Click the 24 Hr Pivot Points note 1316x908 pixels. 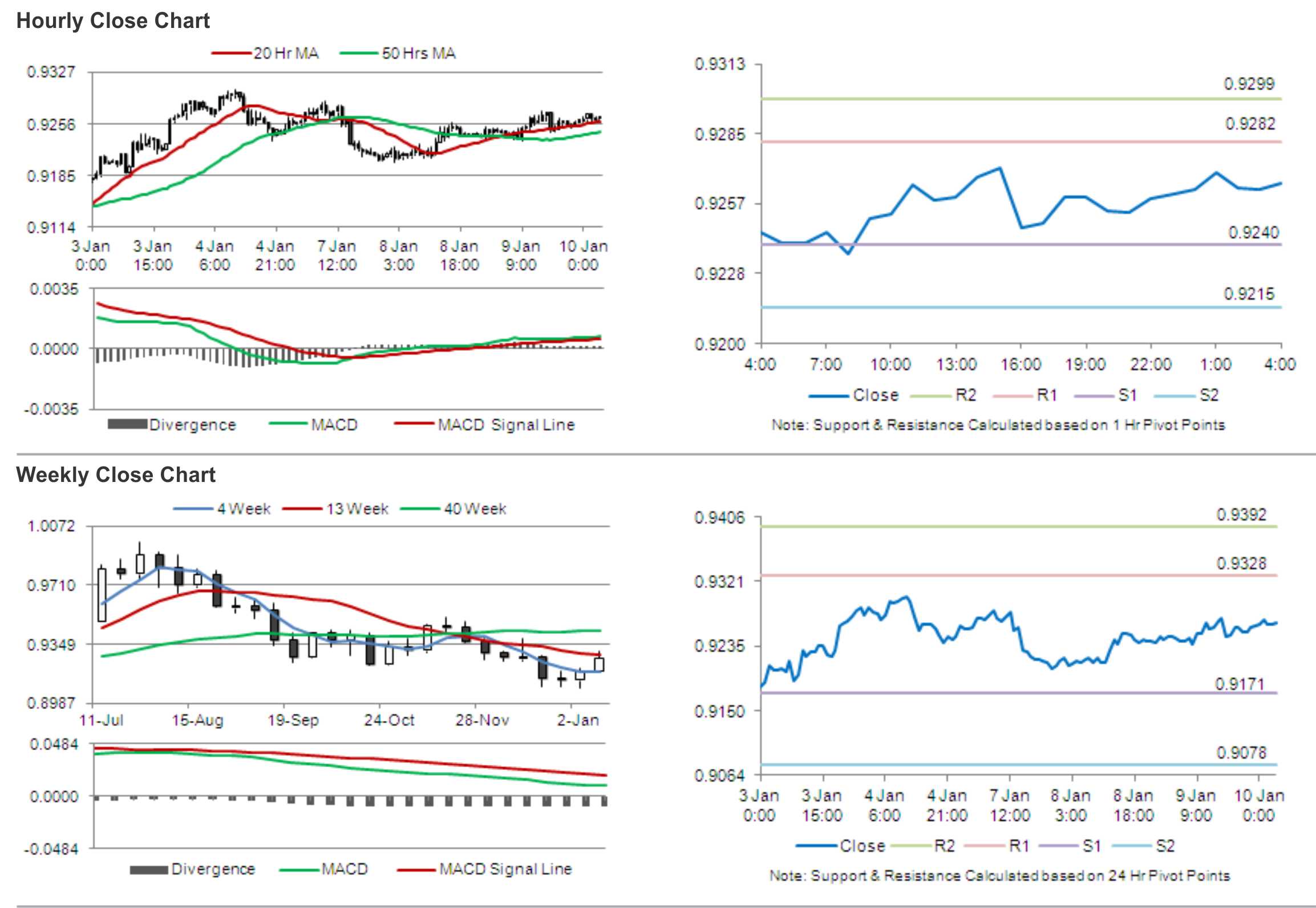999,875
